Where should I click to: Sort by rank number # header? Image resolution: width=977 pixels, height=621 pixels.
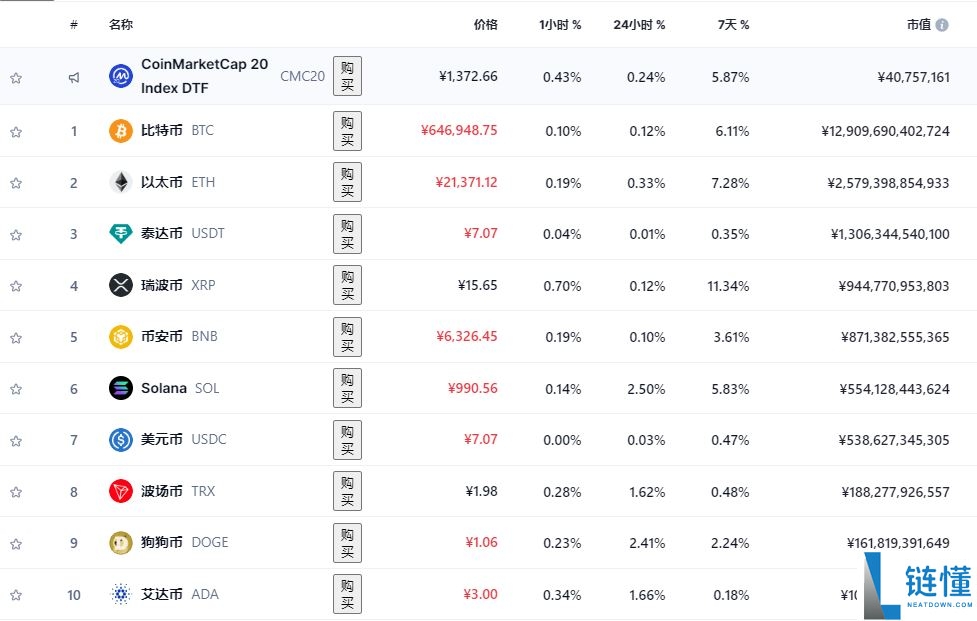(74, 25)
